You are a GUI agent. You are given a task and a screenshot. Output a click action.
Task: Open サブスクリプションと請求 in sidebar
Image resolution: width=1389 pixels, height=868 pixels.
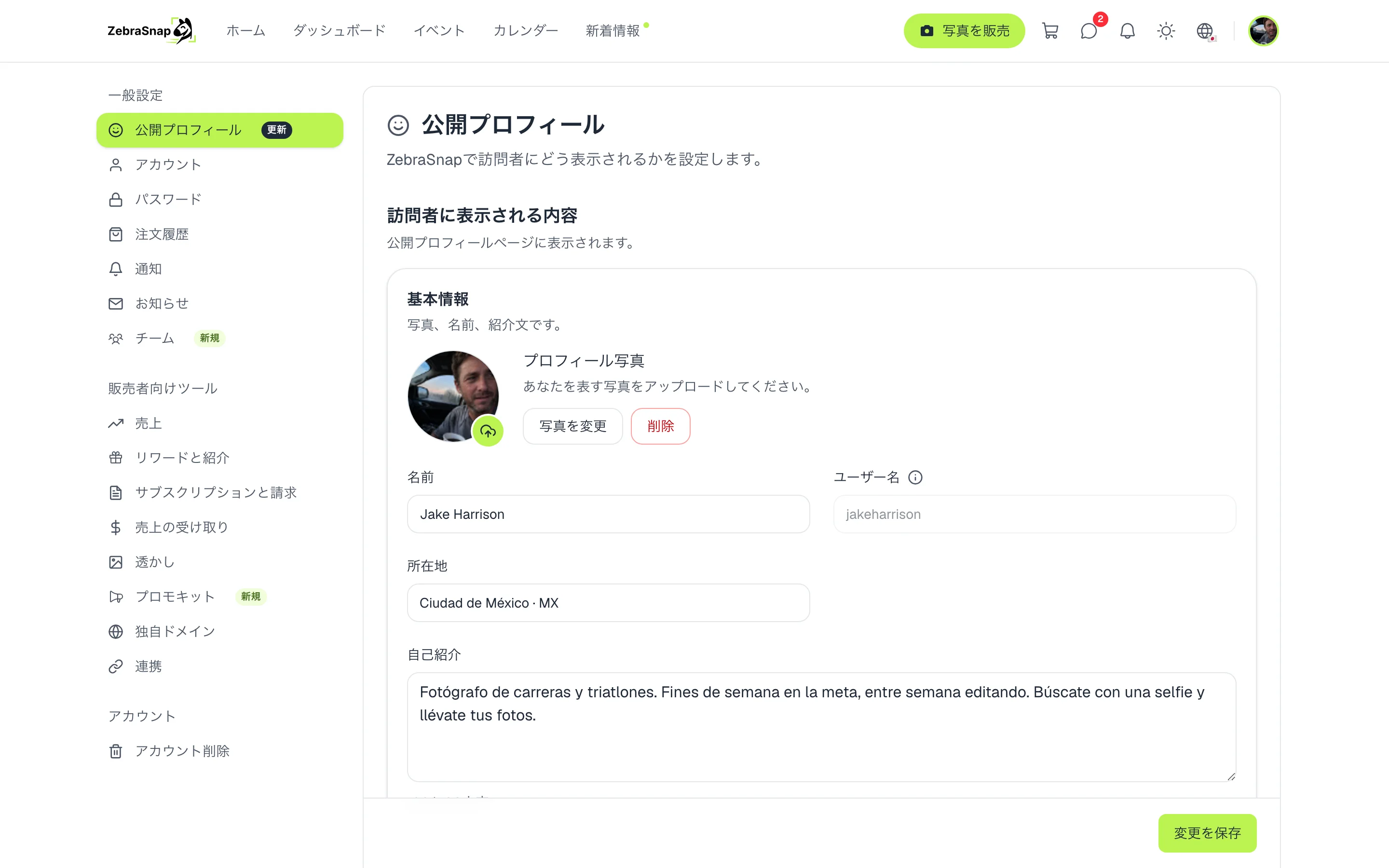[220, 492]
